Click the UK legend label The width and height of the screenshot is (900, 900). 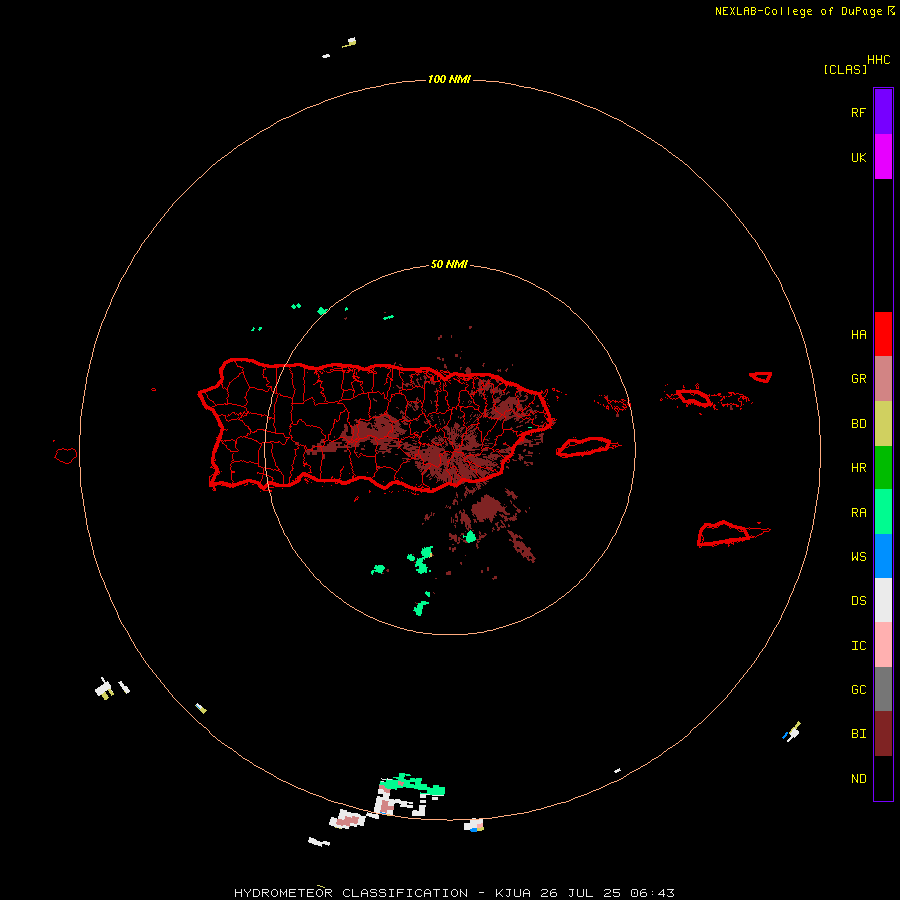[x=858, y=158]
